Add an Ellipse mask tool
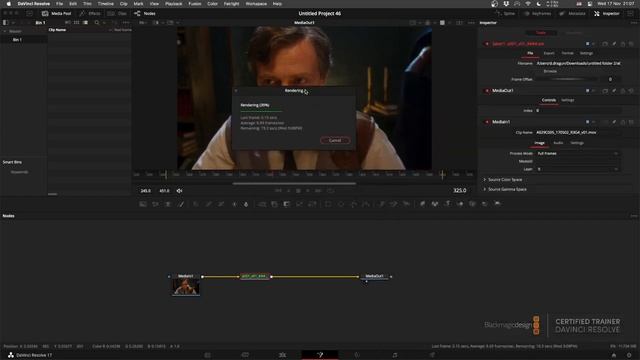Screen dimensions: 640x360 (341, 204)
